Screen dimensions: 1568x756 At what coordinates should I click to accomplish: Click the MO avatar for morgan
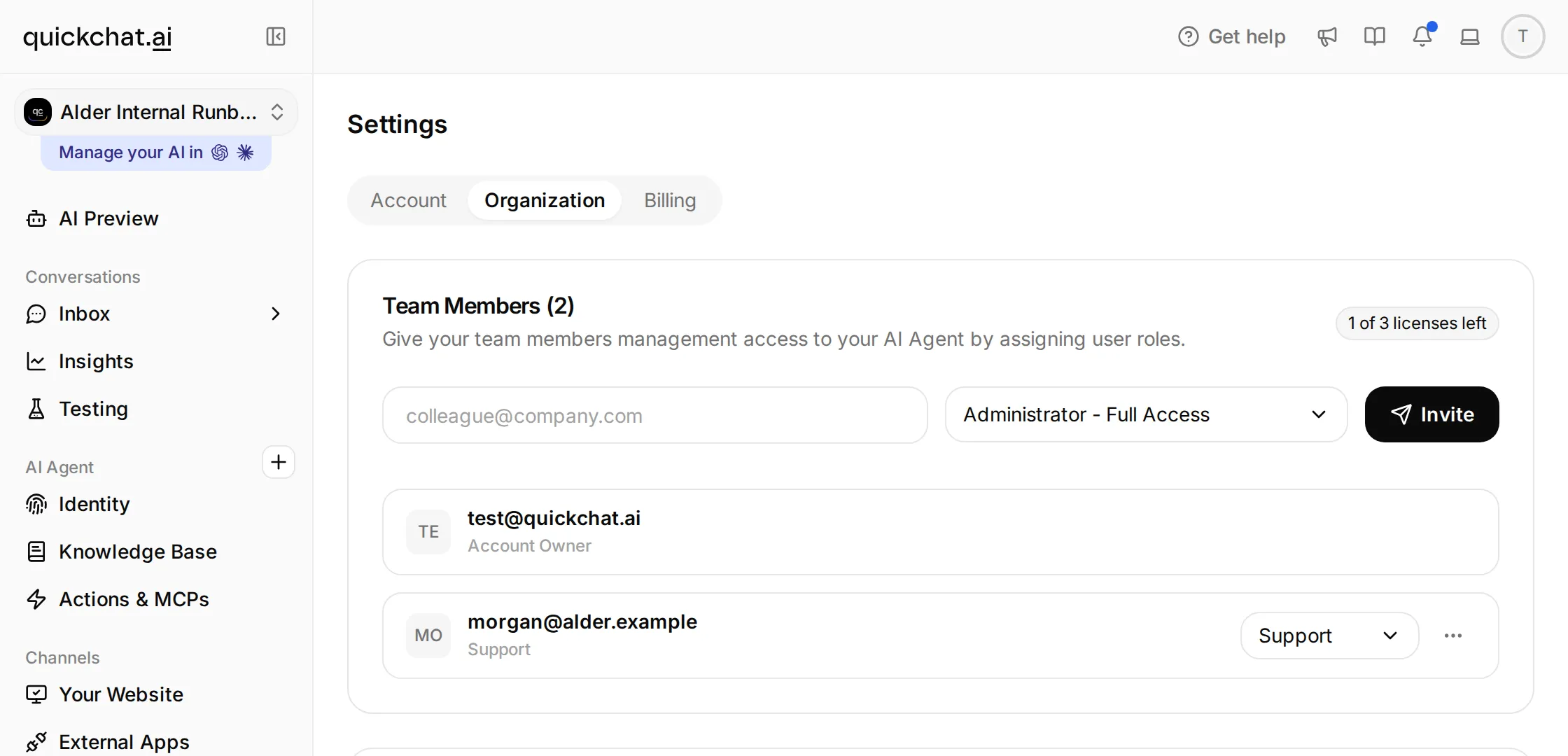428,636
